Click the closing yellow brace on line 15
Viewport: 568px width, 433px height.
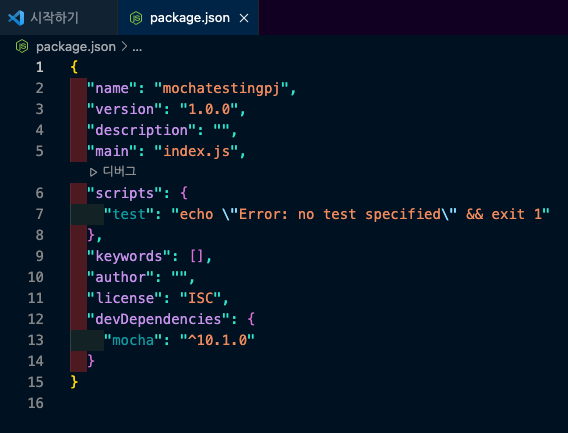[74, 382]
